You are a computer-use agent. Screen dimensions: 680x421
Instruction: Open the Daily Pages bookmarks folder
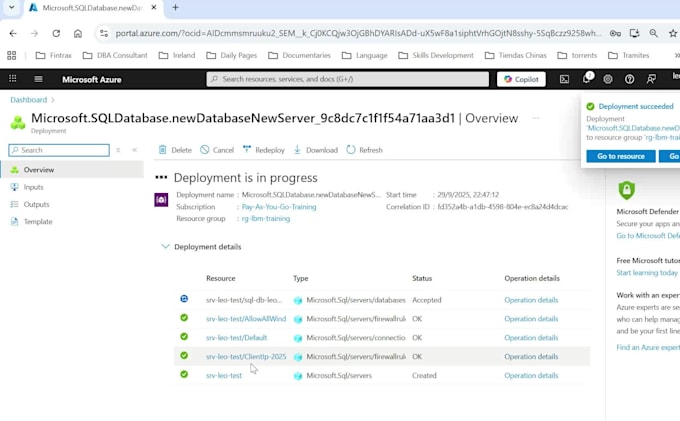click(x=232, y=55)
